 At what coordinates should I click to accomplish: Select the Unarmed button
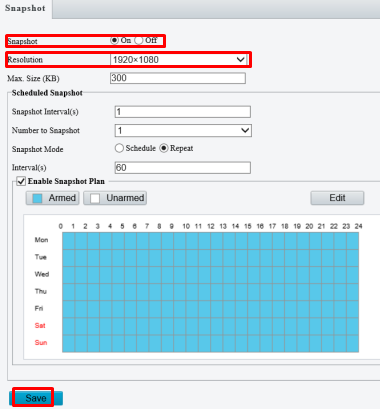[115, 198]
